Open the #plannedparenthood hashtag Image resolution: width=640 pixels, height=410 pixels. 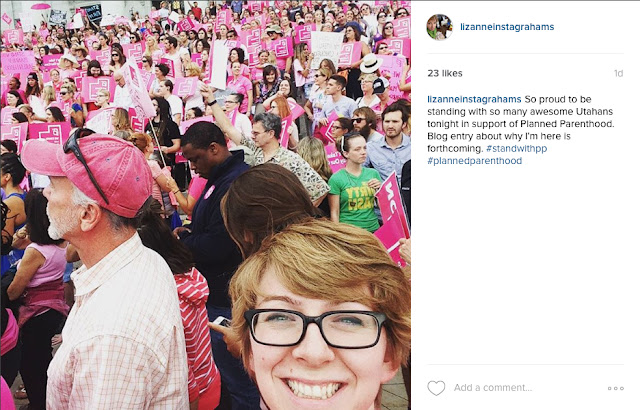(x=475, y=161)
